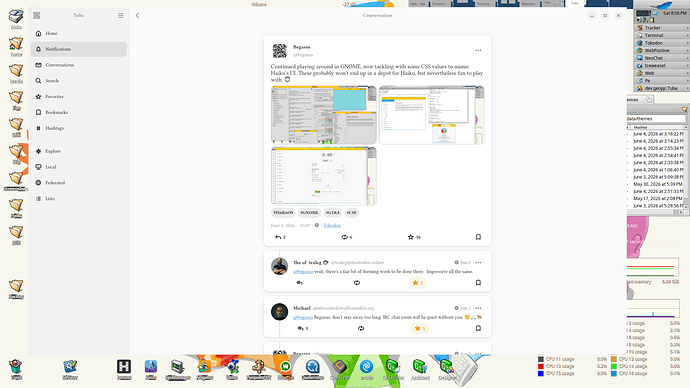690x388 pixels.
Task: Launch Assistant from desktop icons
Action: pos(420,370)
